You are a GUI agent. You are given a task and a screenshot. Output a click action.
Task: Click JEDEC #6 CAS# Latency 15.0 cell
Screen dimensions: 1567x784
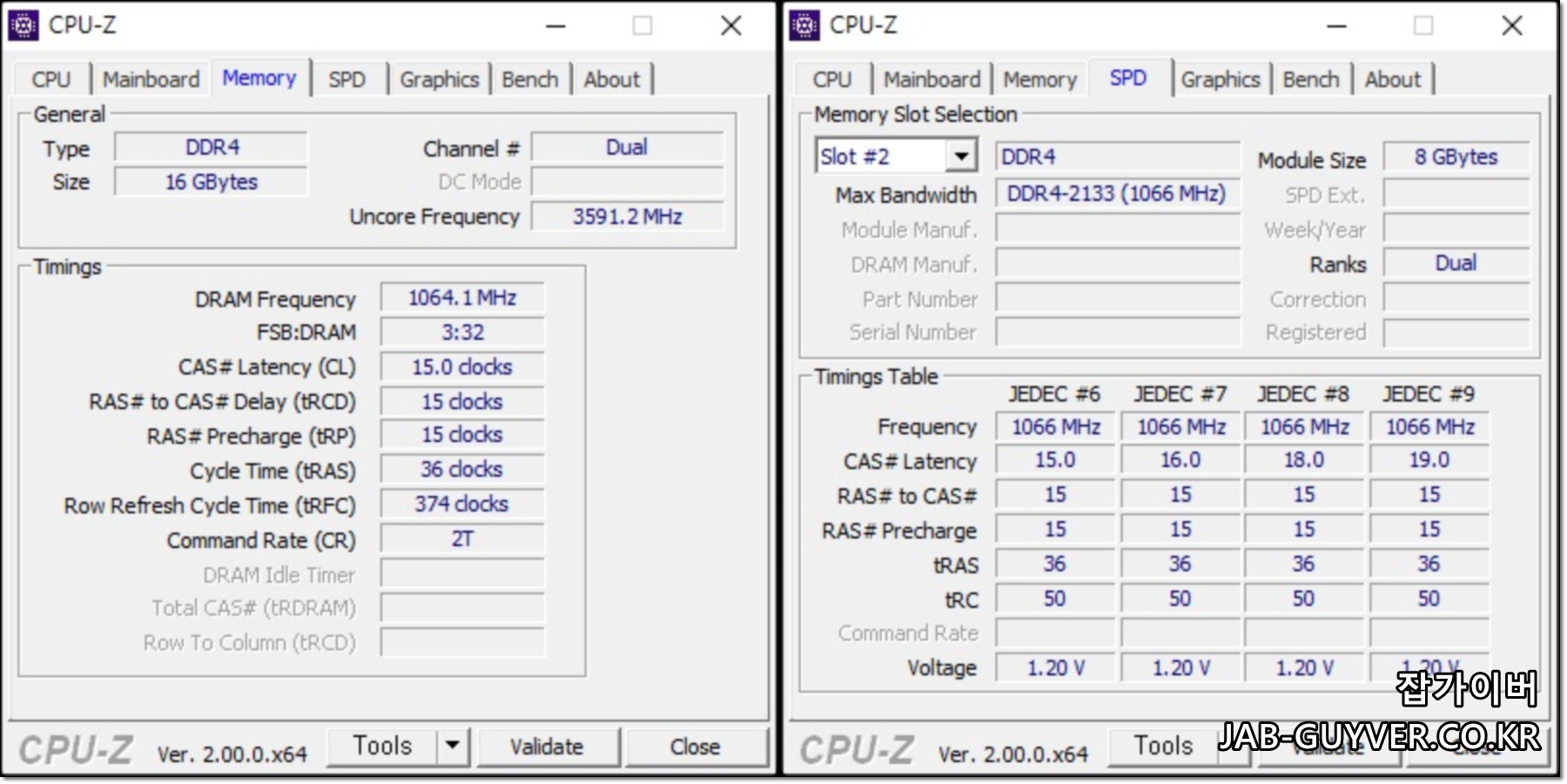coord(1055,460)
